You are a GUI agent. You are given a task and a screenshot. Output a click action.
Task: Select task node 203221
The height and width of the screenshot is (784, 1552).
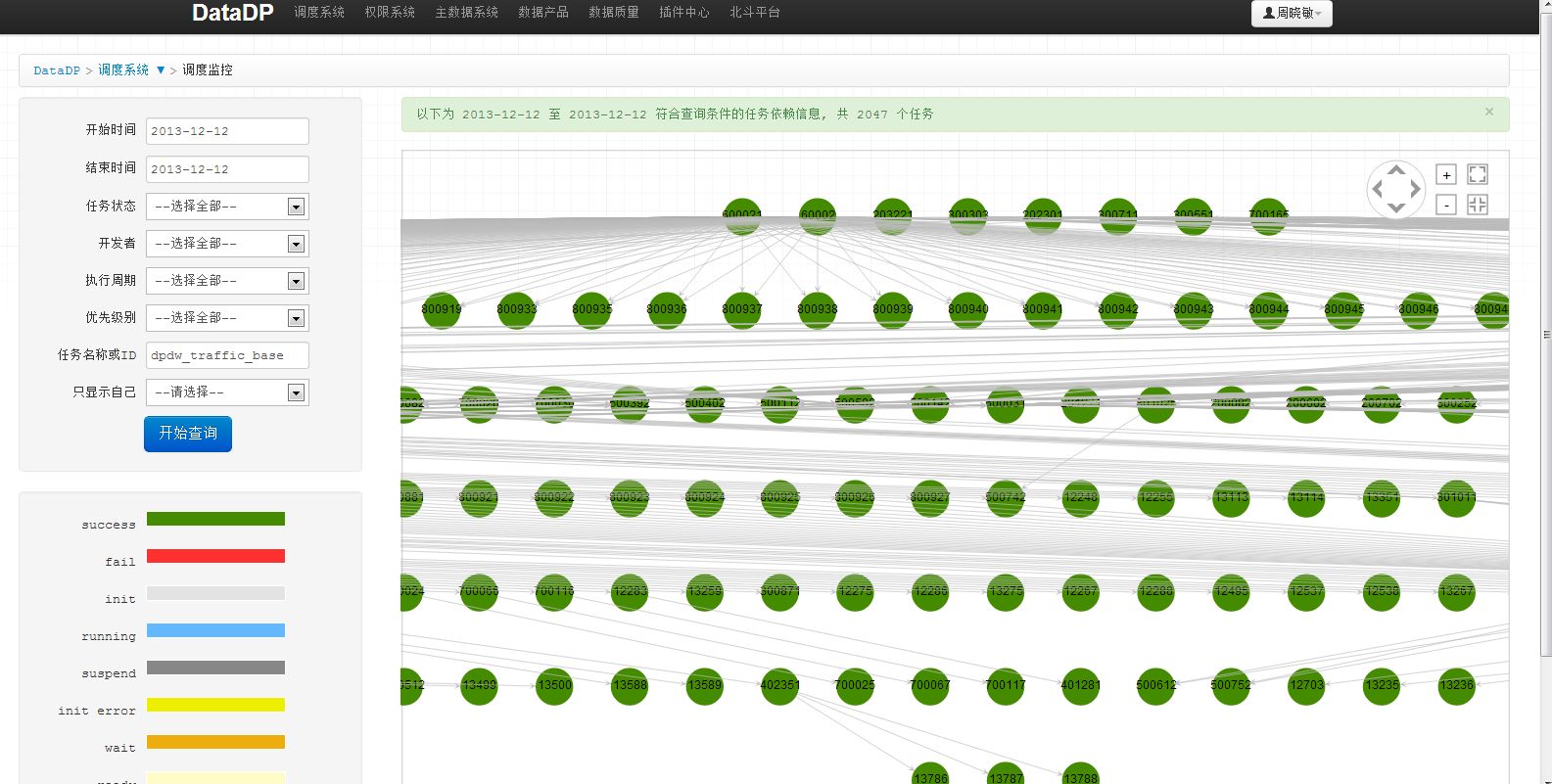tap(893, 215)
